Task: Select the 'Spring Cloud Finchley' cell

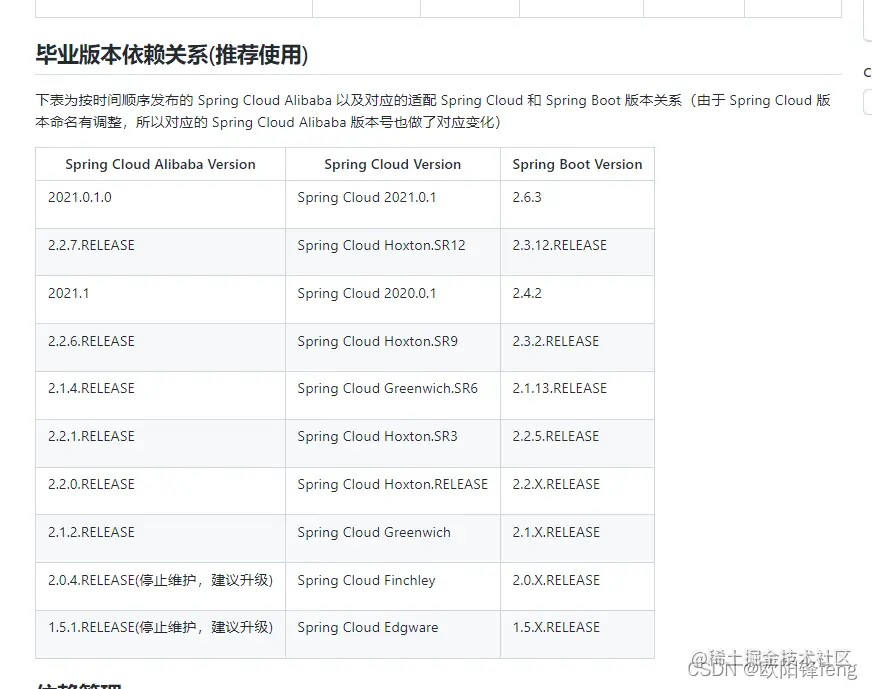Action: 393,587
